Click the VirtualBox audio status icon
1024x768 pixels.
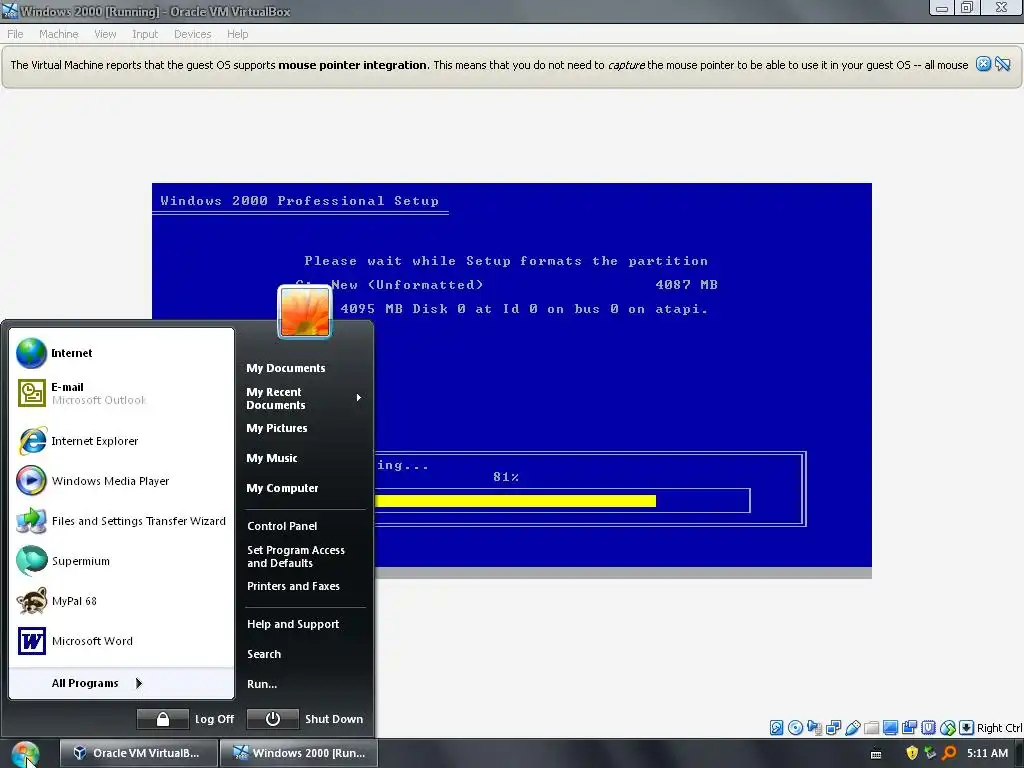click(814, 728)
